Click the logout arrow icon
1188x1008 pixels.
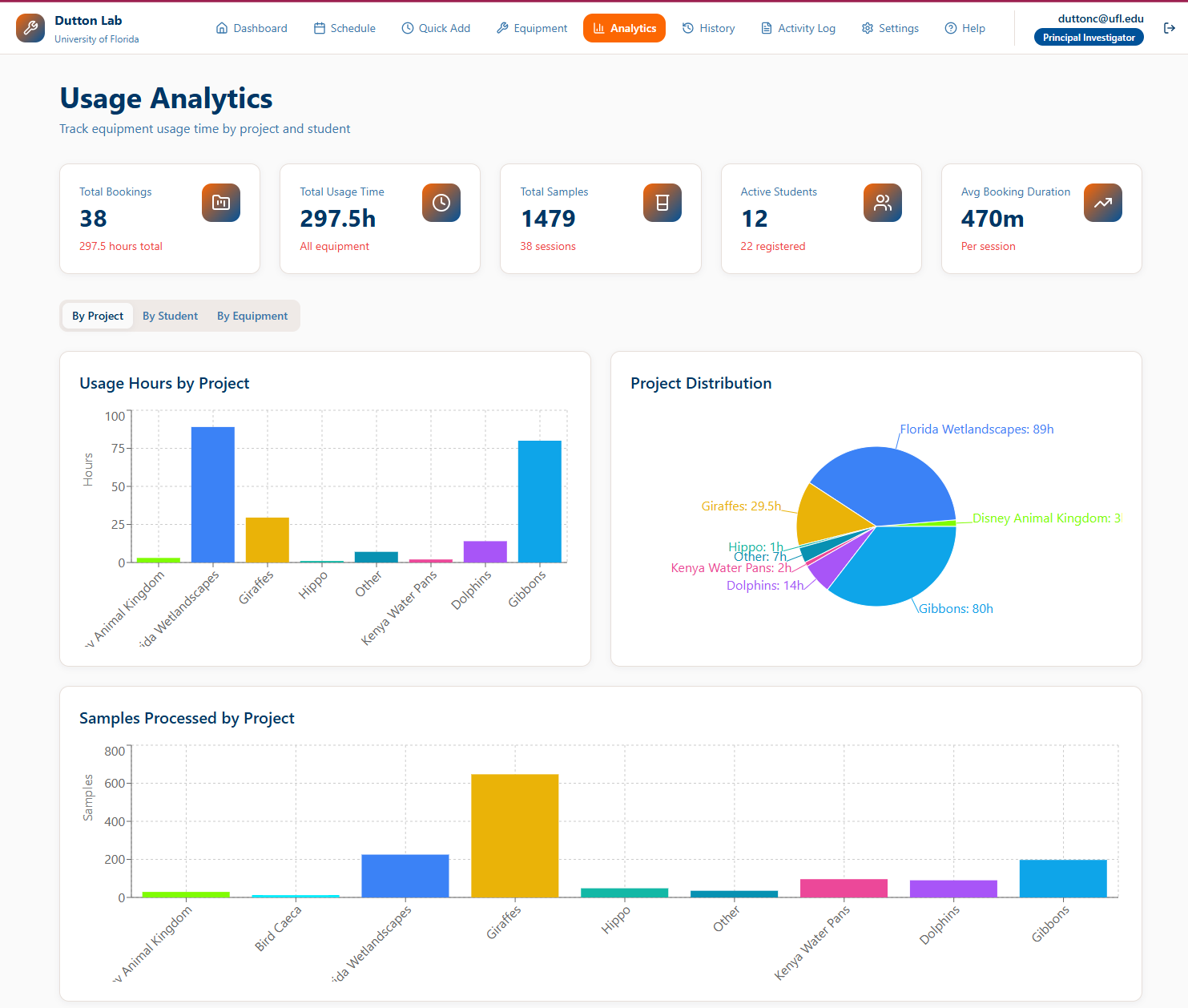click(1169, 28)
